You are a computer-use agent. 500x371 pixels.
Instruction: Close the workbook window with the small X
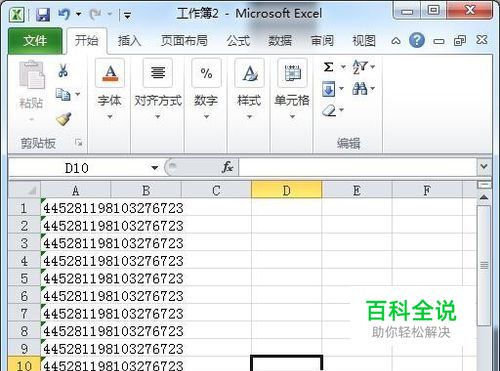482,40
